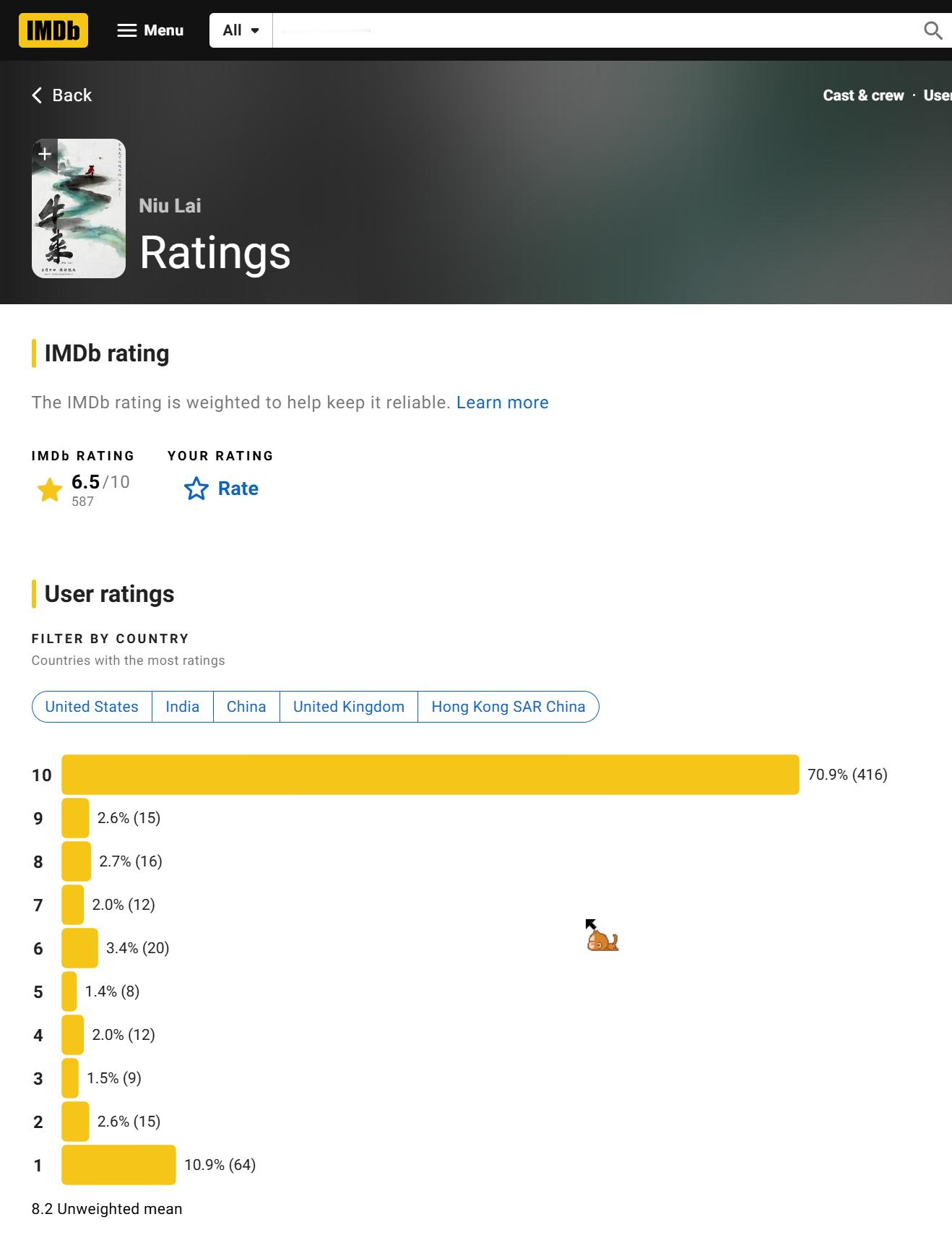Open the Niu Lai poster thumbnail

tap(79, 208)
